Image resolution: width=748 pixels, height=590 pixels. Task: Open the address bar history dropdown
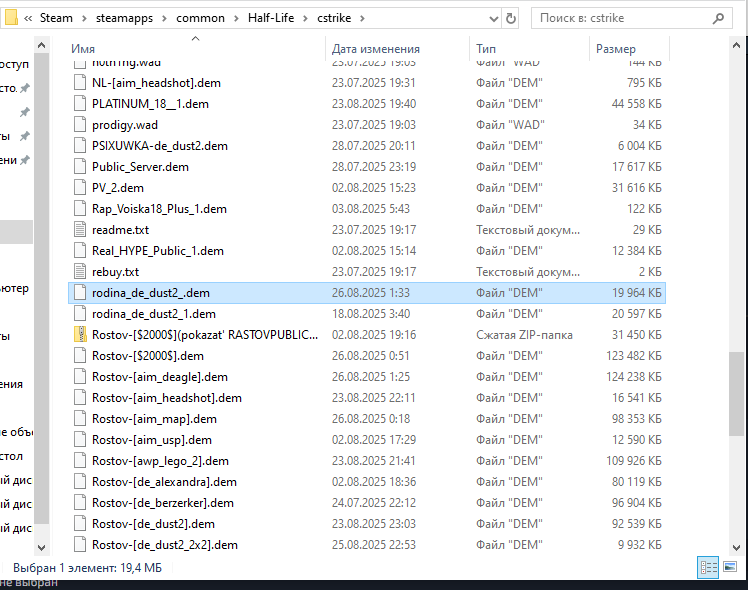[494, 19]
